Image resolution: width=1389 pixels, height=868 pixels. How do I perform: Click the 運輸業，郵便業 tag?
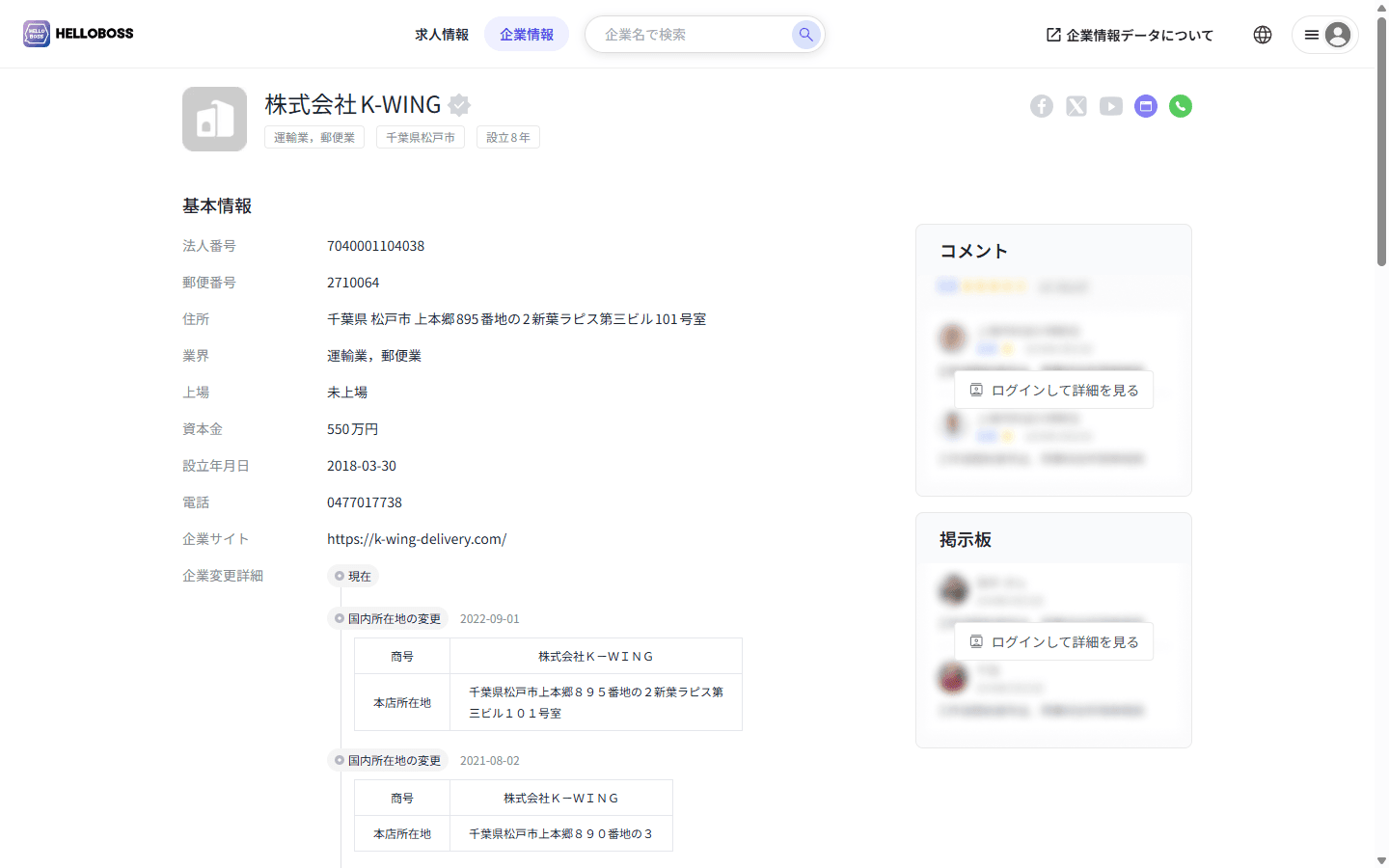point(314,138)
